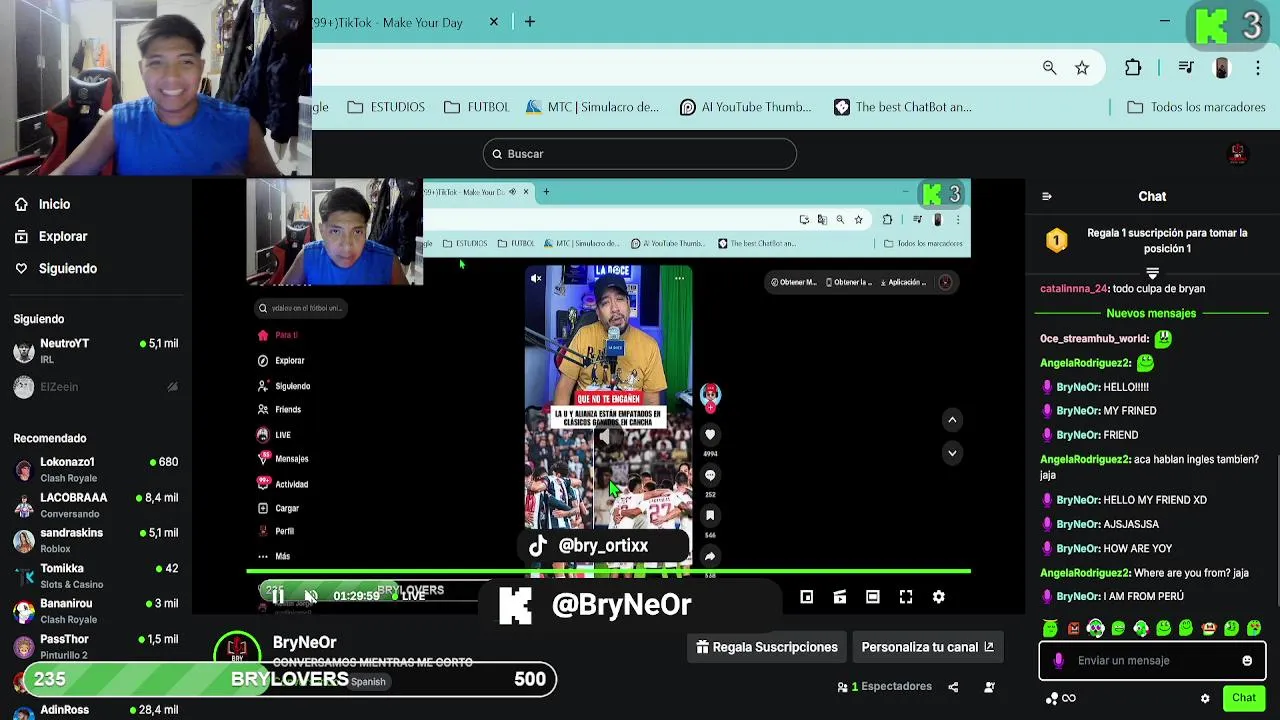Open the BryNeOr channel name

pyautogui.click(x=304, y=642)
